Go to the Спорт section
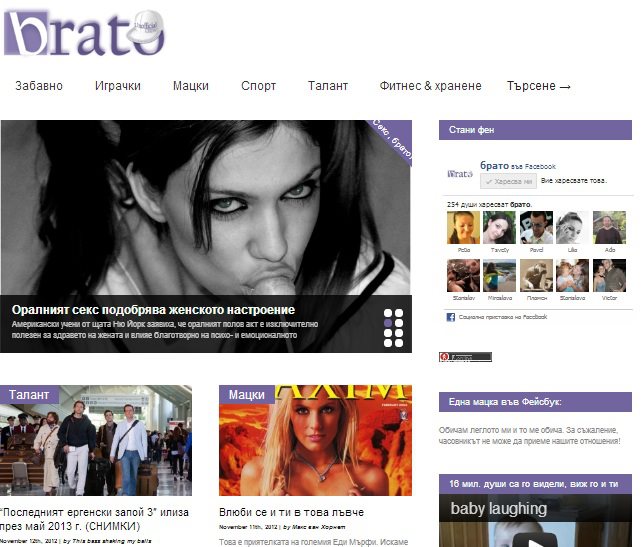 click(x=258, y=86)
